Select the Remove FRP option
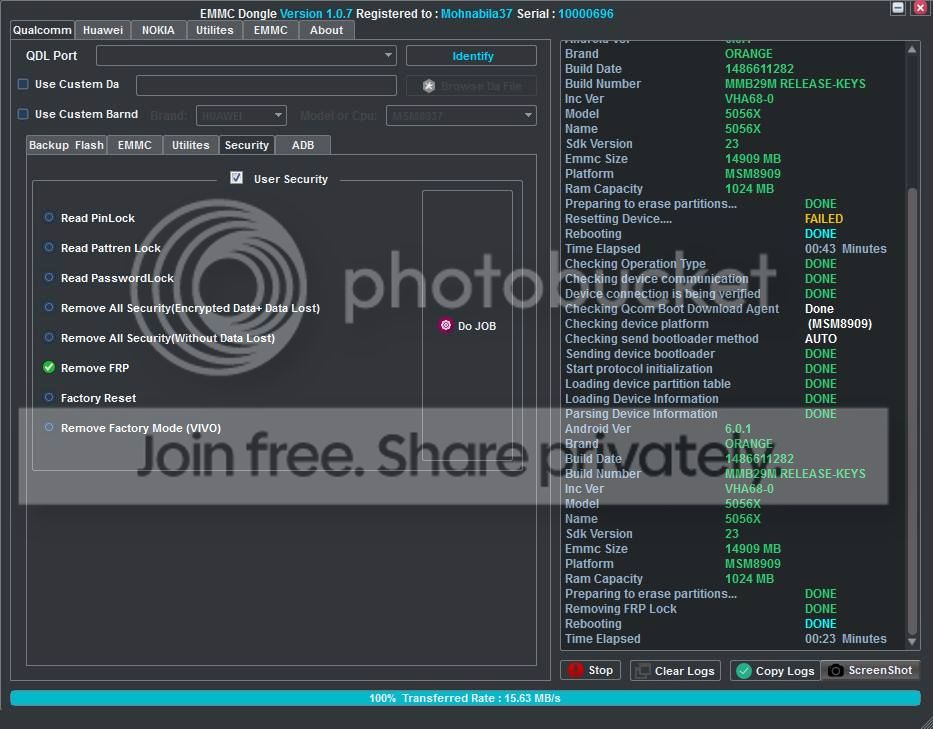This screenshot has width=933, height=729. coord(49,367)
